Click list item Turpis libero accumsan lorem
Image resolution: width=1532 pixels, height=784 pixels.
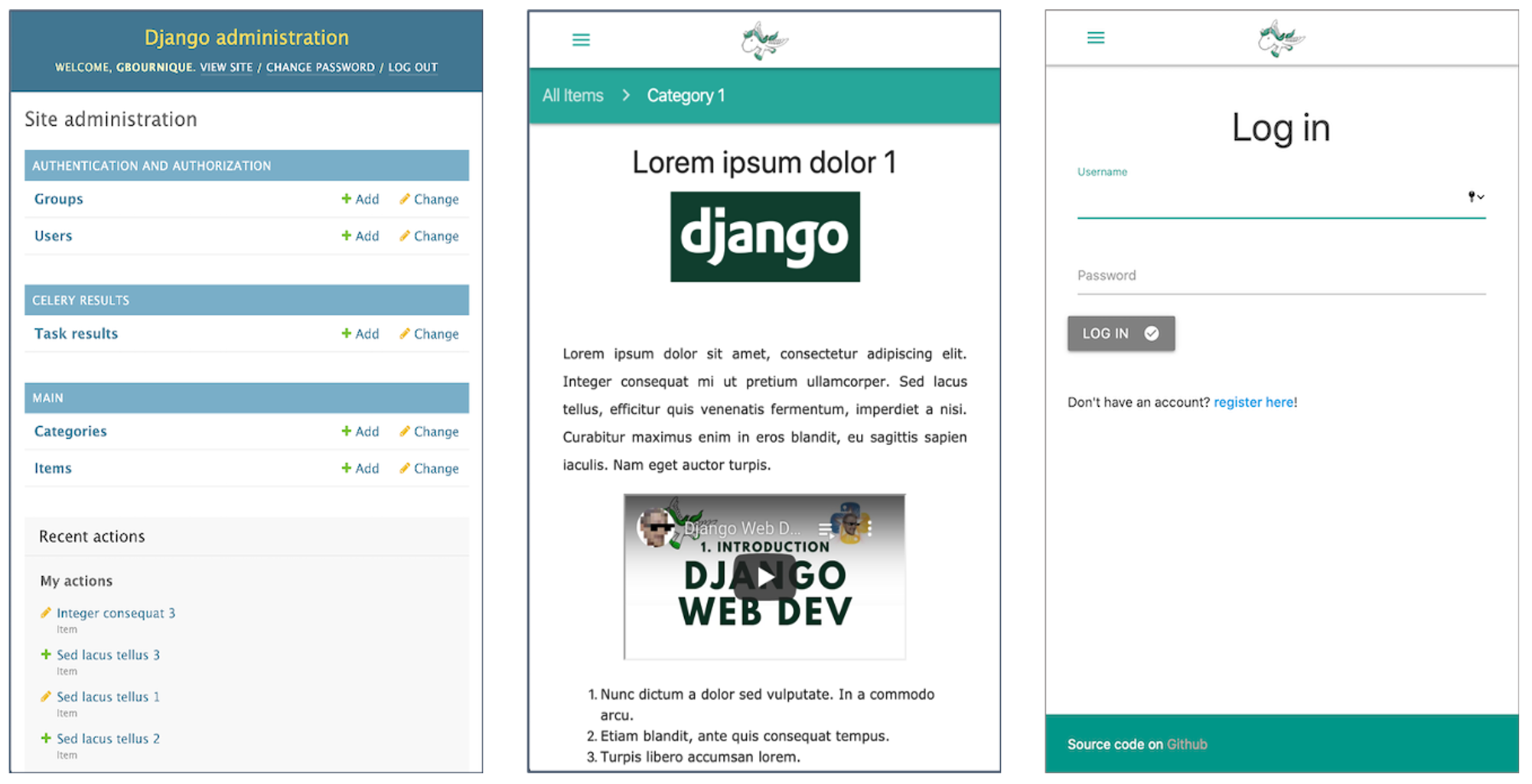coord(700,756)
